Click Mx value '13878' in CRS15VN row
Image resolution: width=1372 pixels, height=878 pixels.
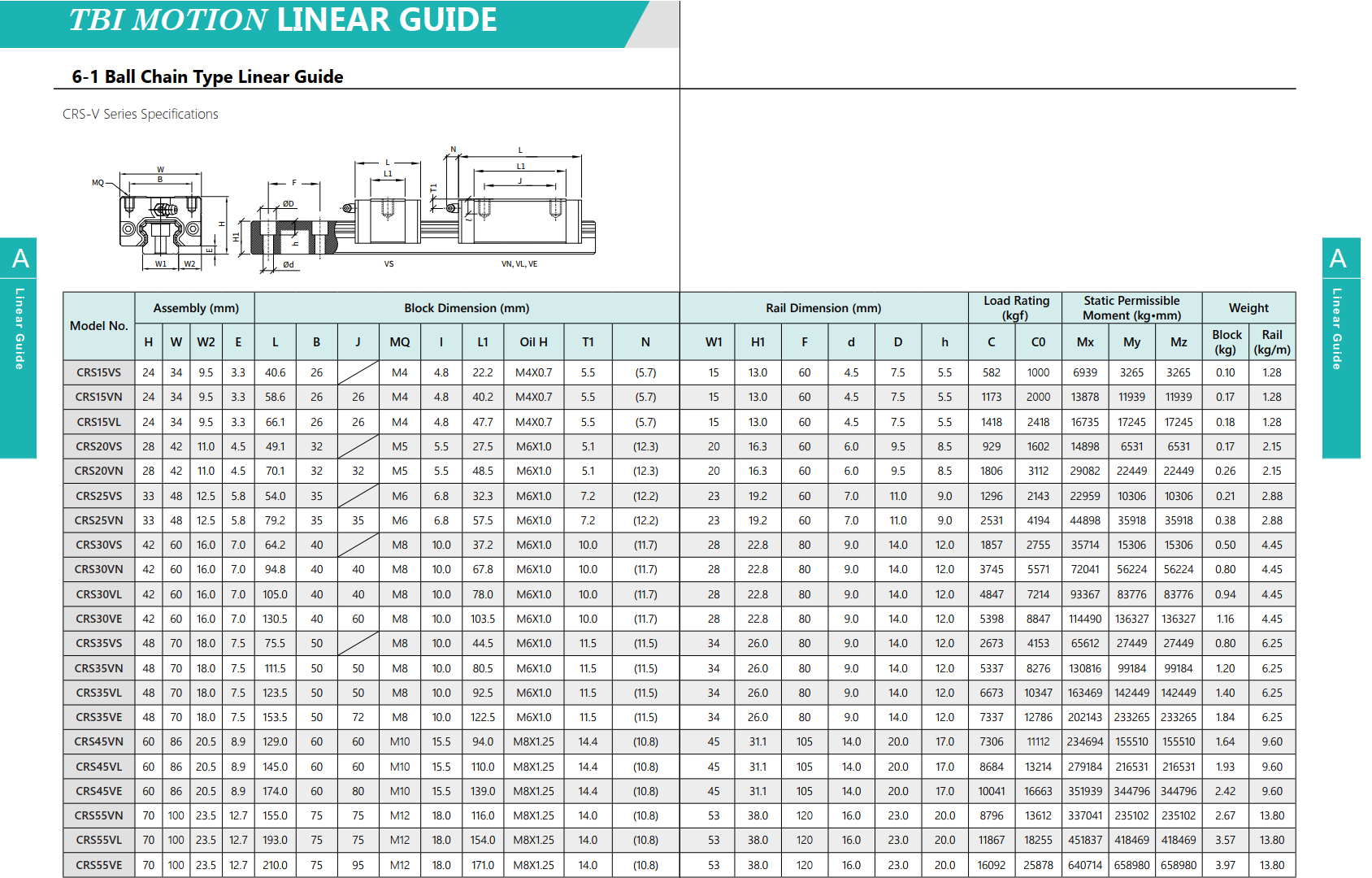click(x=1085, y=397)
